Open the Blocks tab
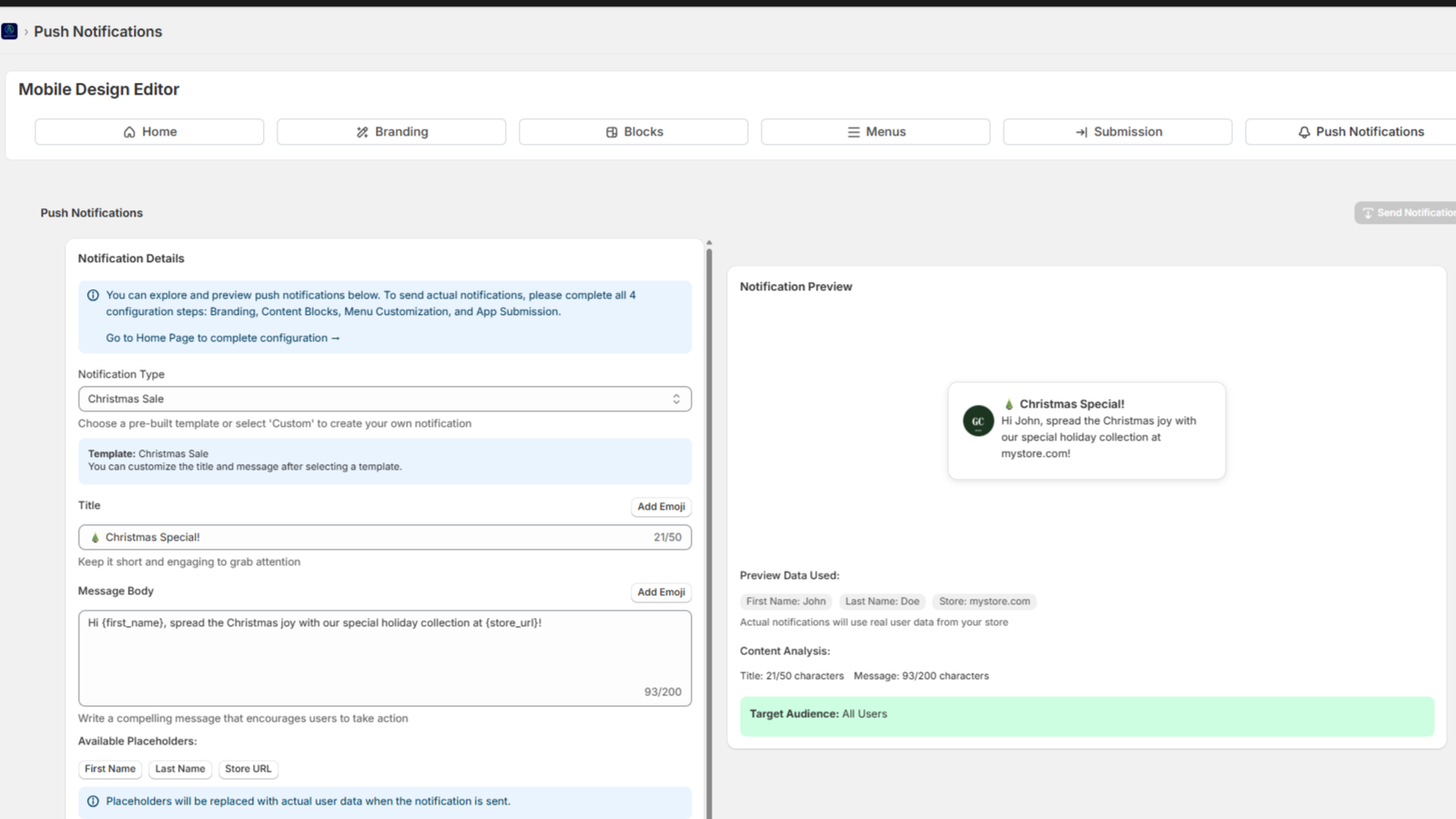Screen dimensions: 1456x819 [633, 132]
